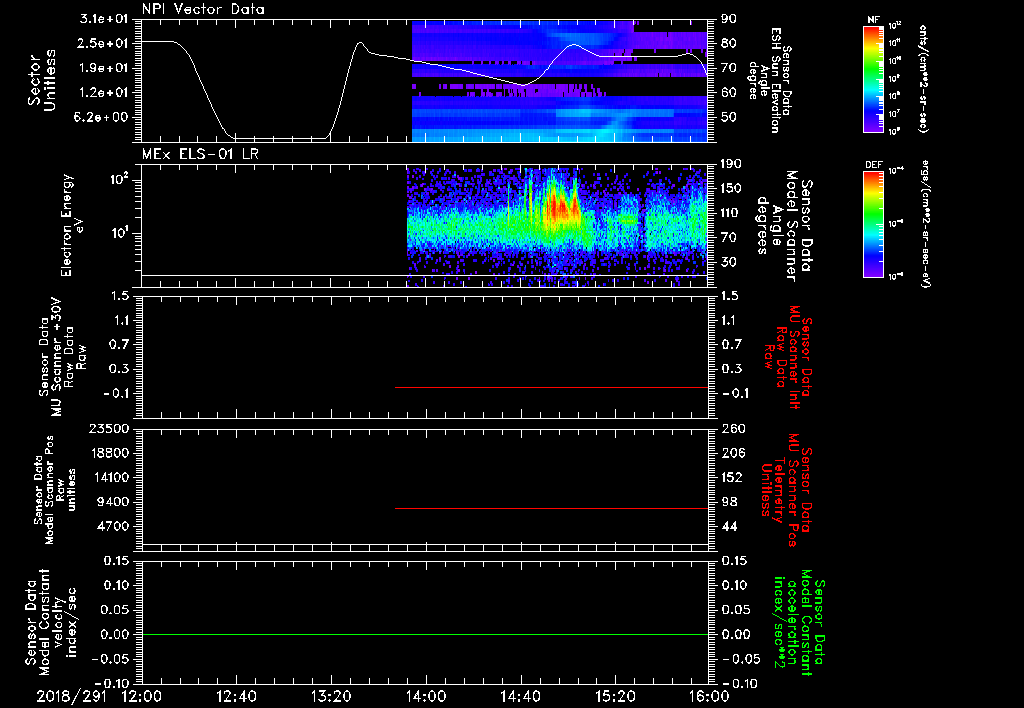Screen dimensions: 1024x708
Task: Click the 15:20 time tick label
Action: pos(615,696)
